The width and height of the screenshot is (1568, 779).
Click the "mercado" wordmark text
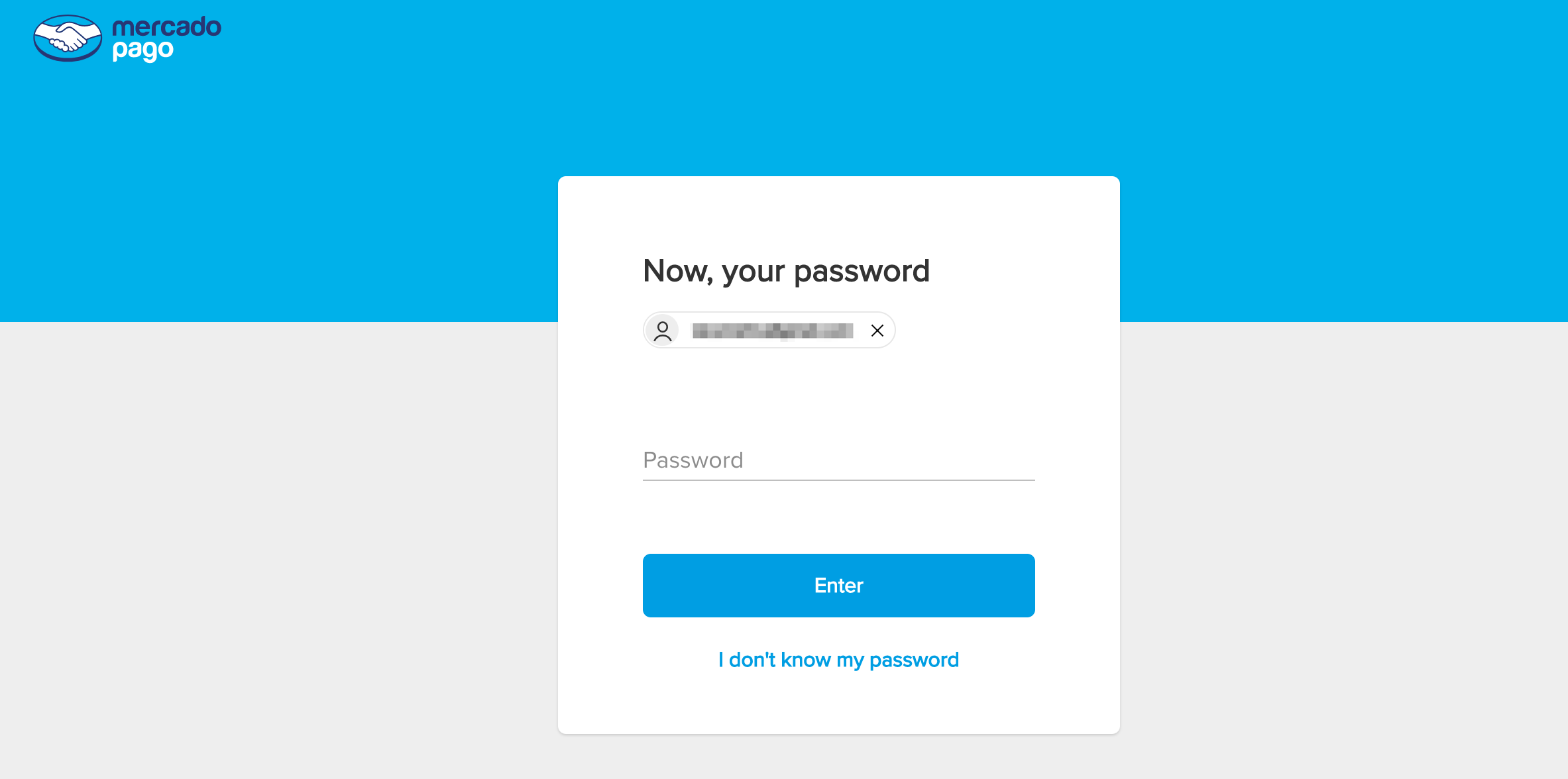[166, 26]
